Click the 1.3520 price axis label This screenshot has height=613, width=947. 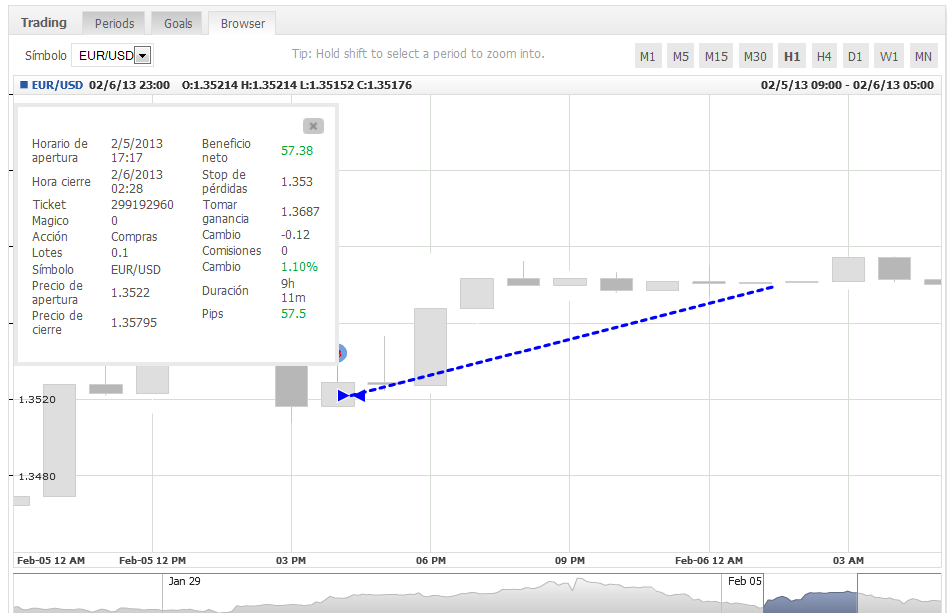(x=37, y=399)
